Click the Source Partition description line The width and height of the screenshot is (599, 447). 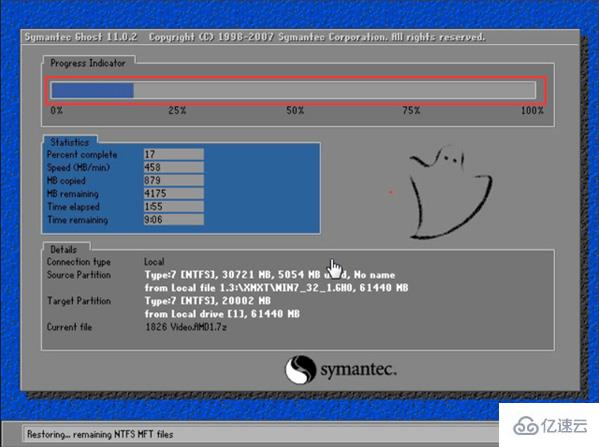(270, 275)
